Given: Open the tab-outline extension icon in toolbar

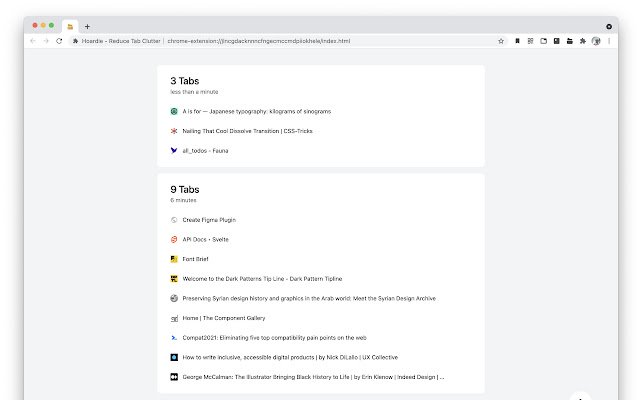Looking at the screenshot, I should [x=543, y=41].
